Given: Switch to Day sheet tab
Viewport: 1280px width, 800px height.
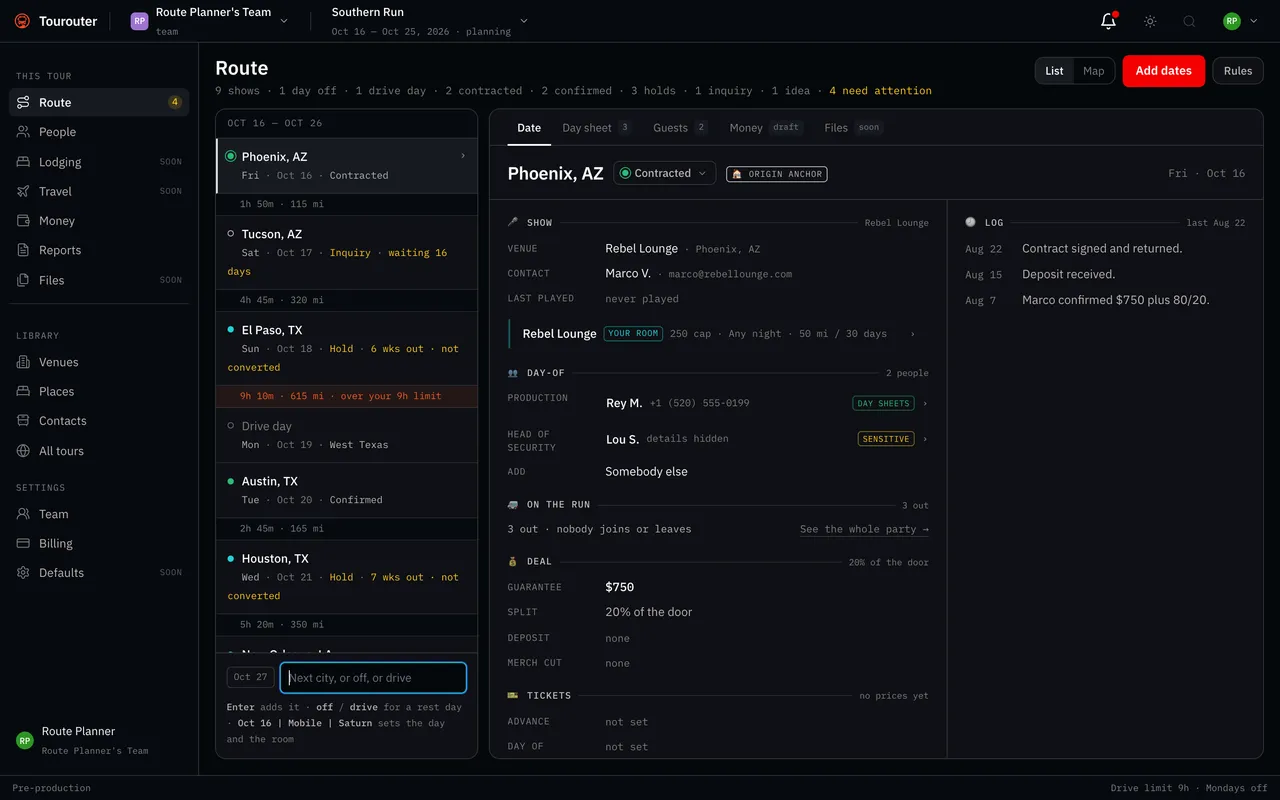Looking at the screenshot, I should click(596, 128).
